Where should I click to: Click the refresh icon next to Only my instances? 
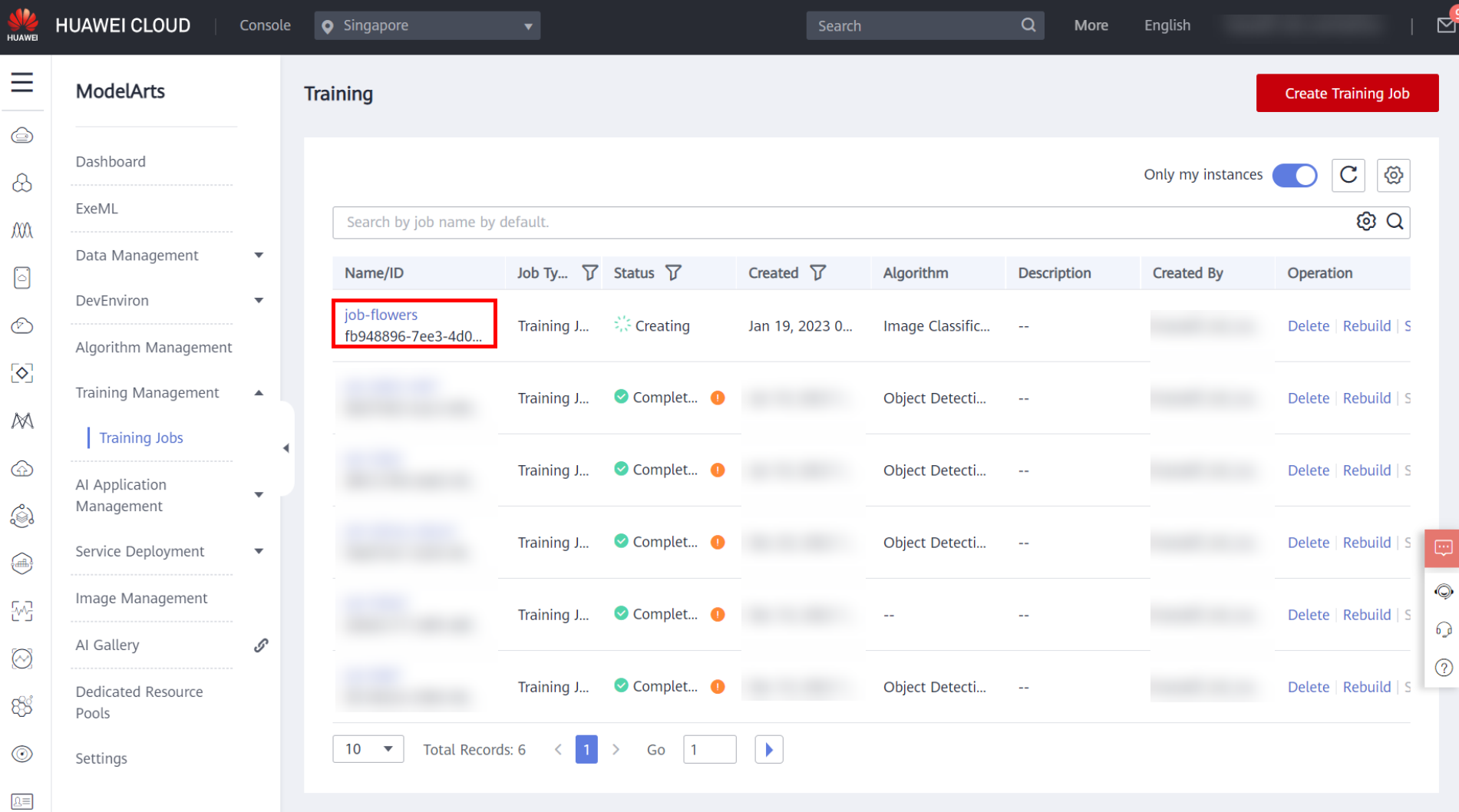(1348, 175)
